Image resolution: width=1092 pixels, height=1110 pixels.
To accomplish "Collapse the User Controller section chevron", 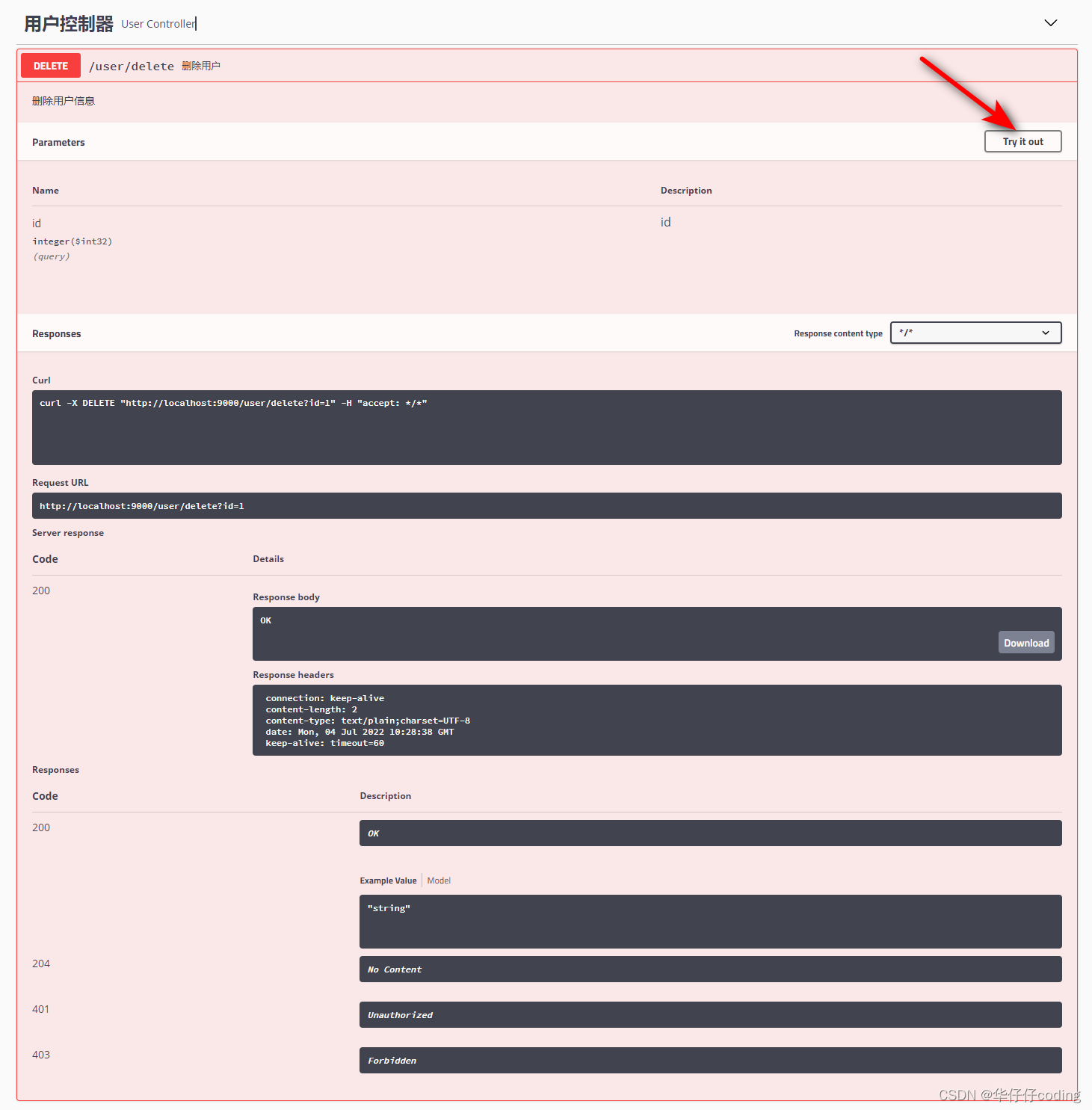I will 1050,23.
